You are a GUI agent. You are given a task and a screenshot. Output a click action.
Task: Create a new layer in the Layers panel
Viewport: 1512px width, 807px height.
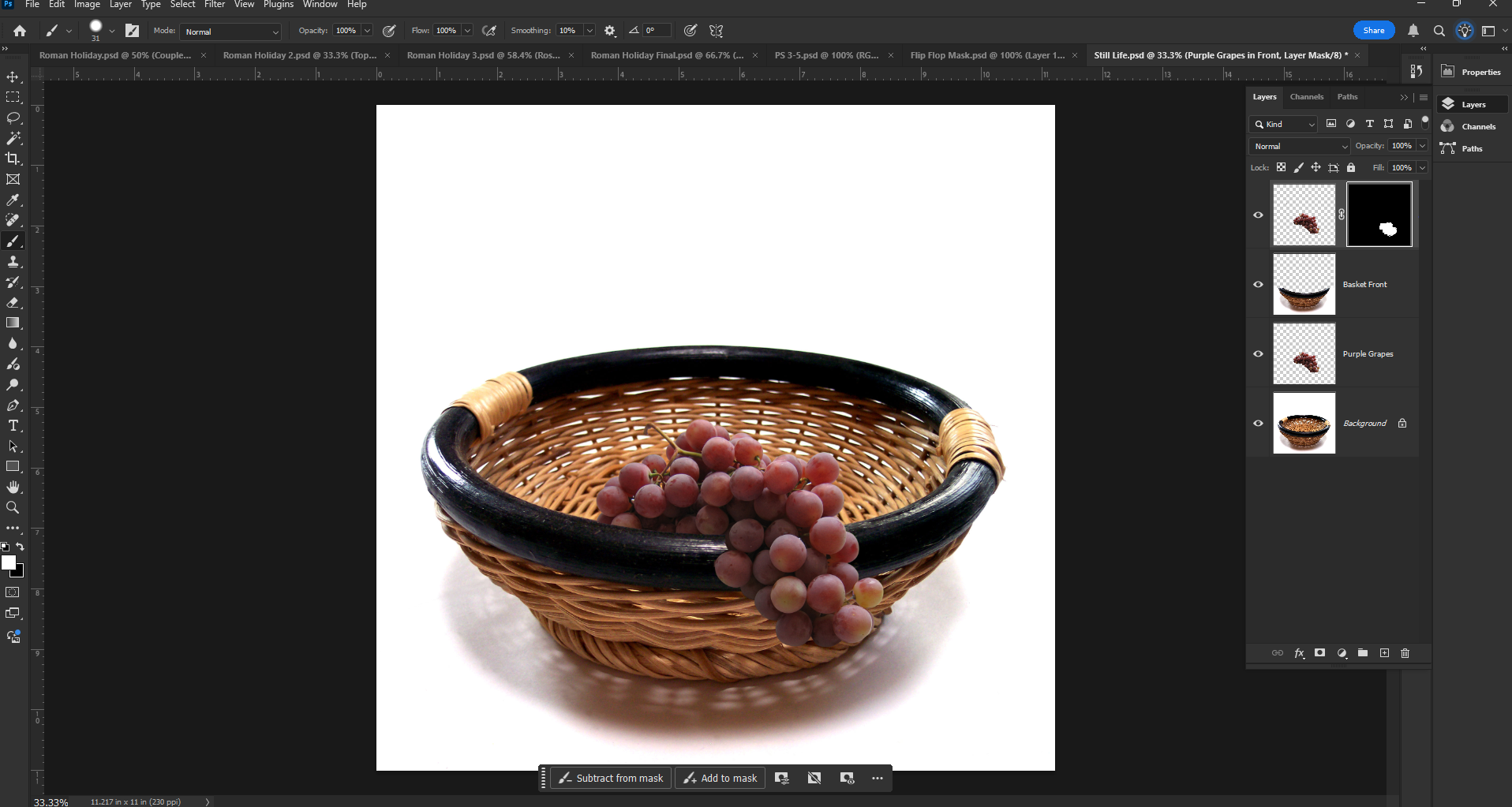(x=1383, y=653)
